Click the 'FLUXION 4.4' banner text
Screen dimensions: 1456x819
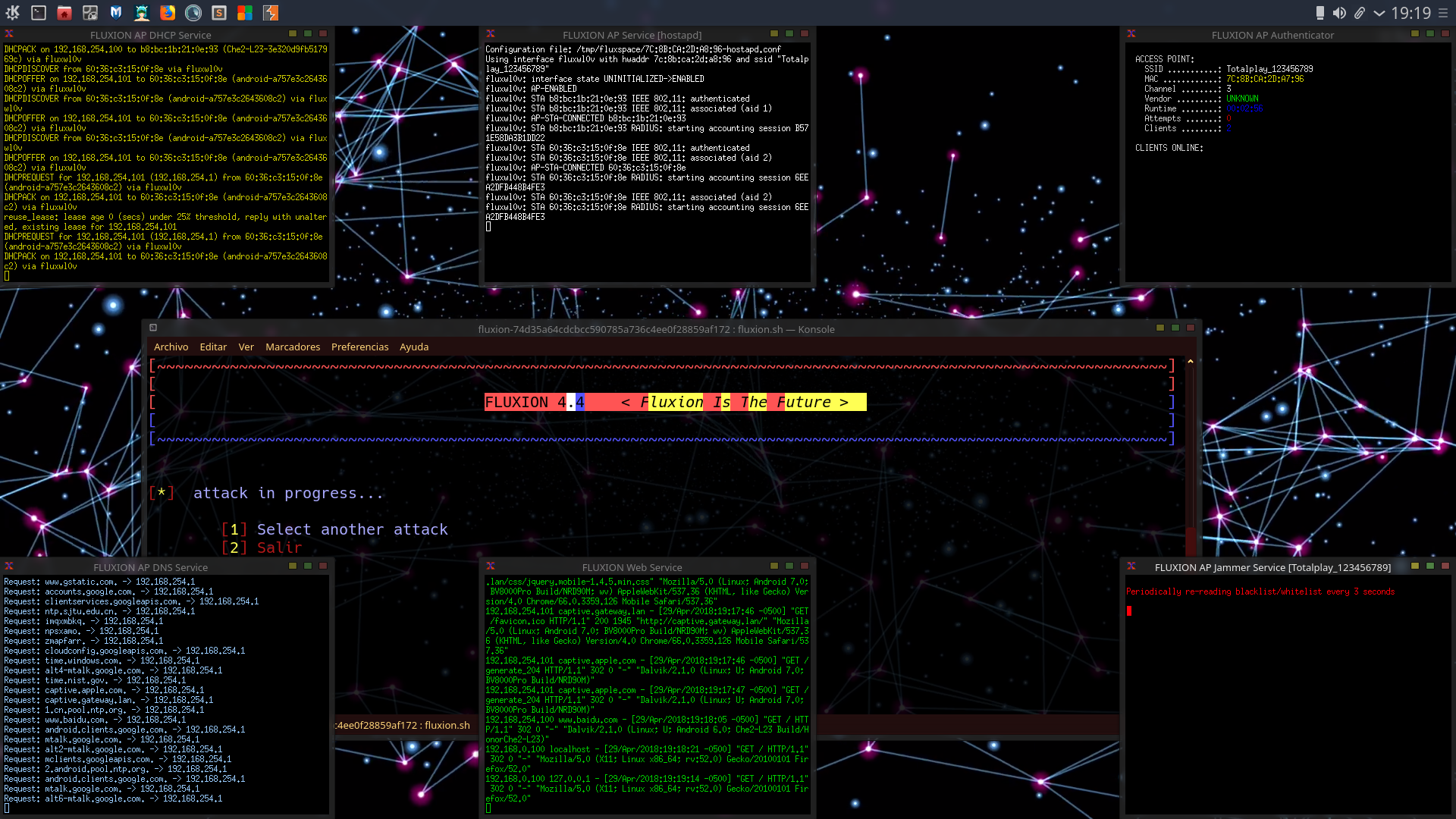click(535, 402)
